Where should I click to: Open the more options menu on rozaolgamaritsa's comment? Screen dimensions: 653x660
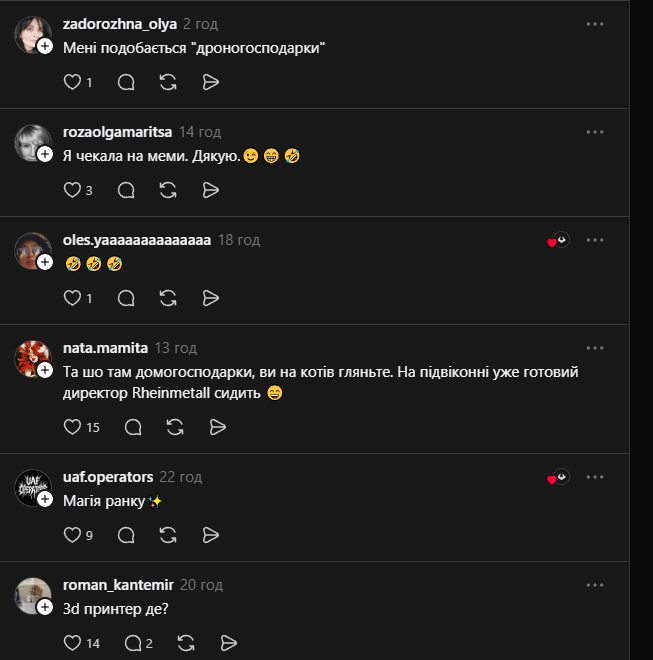595,132
